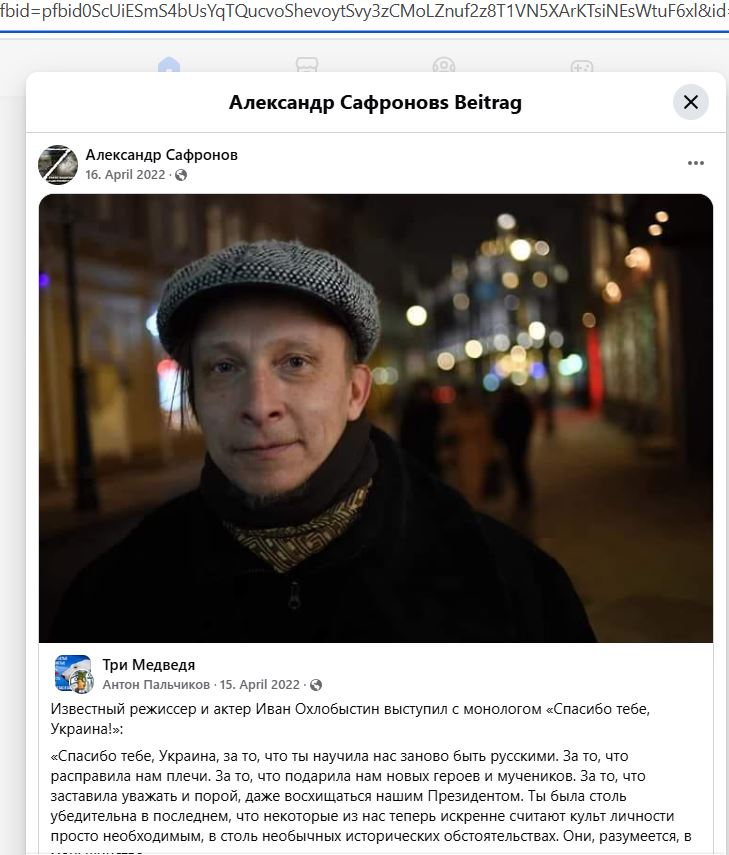Click the dialog heading Александр Сафроновs Beitrag

[375, 102]
